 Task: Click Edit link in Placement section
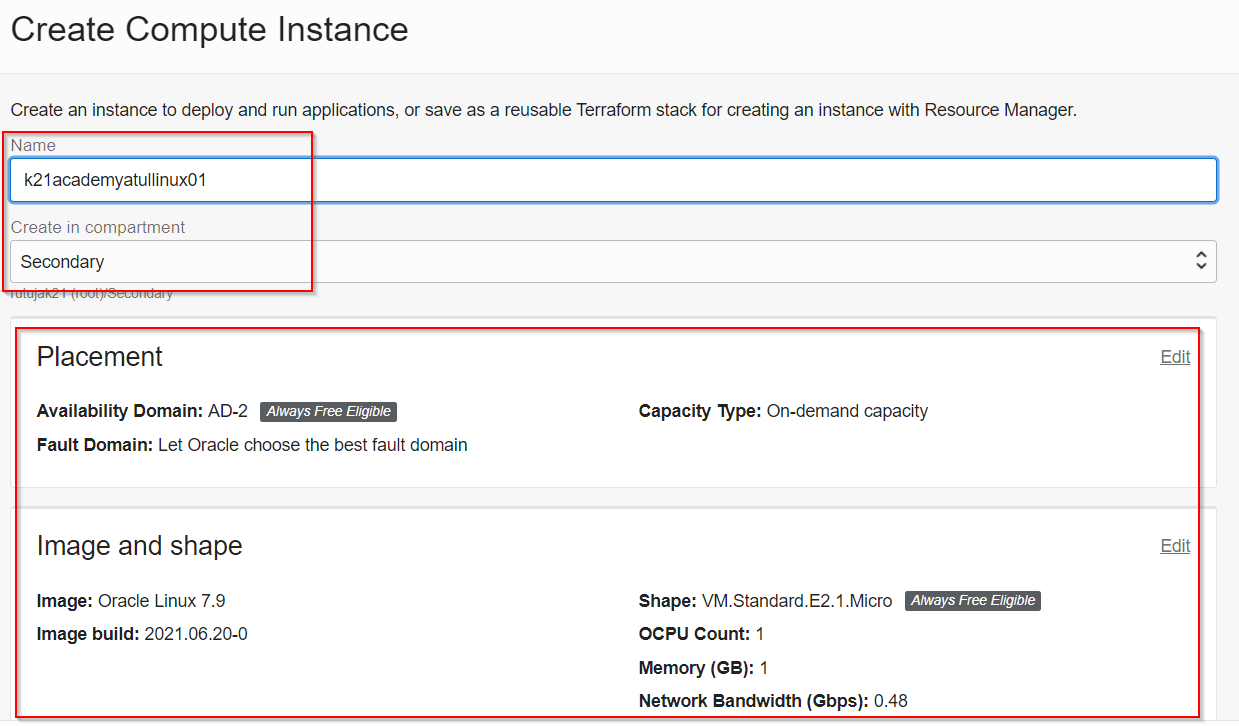(x=1175, y=357)
